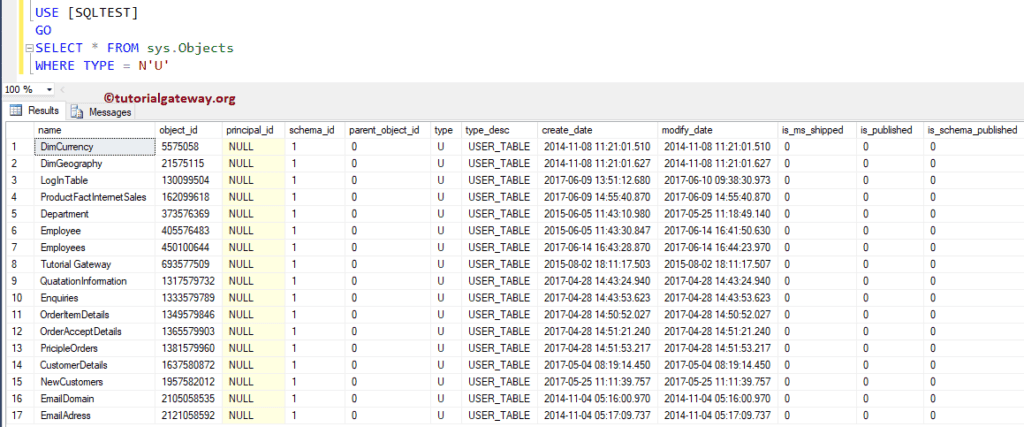Click the ProductFactInternetSales name cell
This screenshot has height=427, width=1024.
(95, 197)
